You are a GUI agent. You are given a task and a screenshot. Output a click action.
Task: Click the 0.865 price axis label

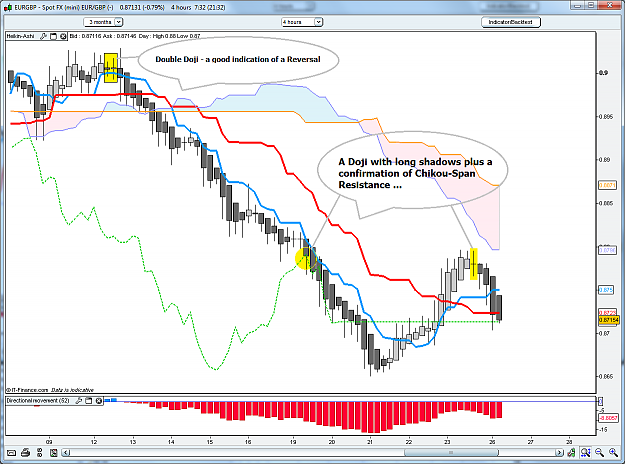[605, 376]
